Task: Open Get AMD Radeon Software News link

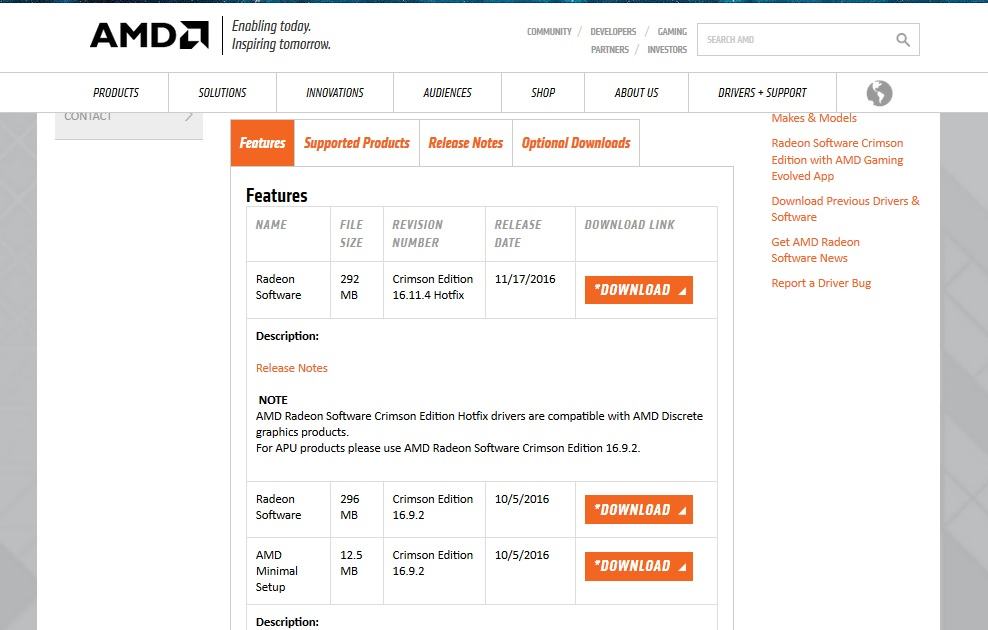Action: click(x=815, y=249)
